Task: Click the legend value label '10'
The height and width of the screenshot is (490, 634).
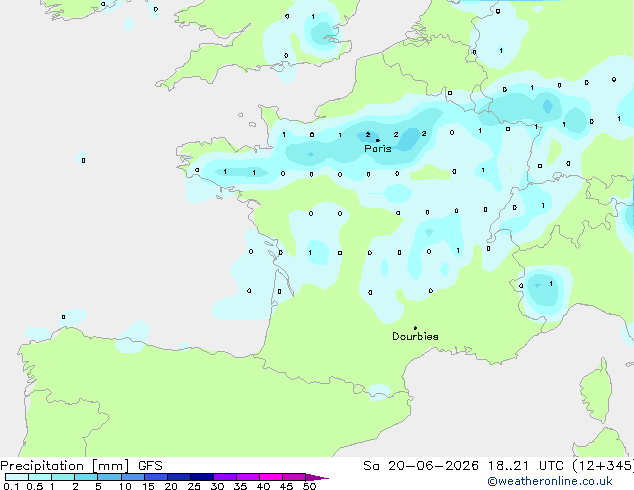Action: point(125,486)
